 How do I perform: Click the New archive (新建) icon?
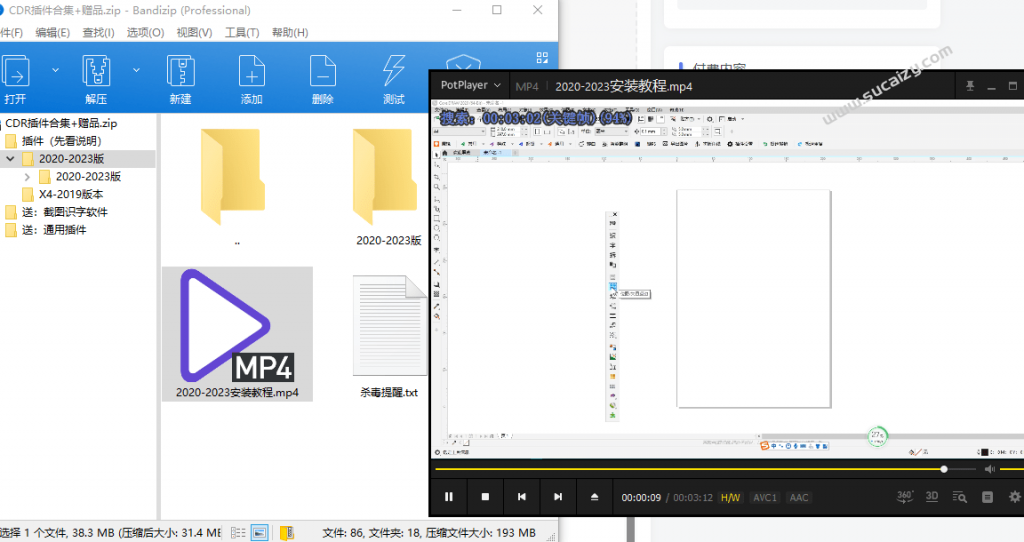tap(180, 74)
